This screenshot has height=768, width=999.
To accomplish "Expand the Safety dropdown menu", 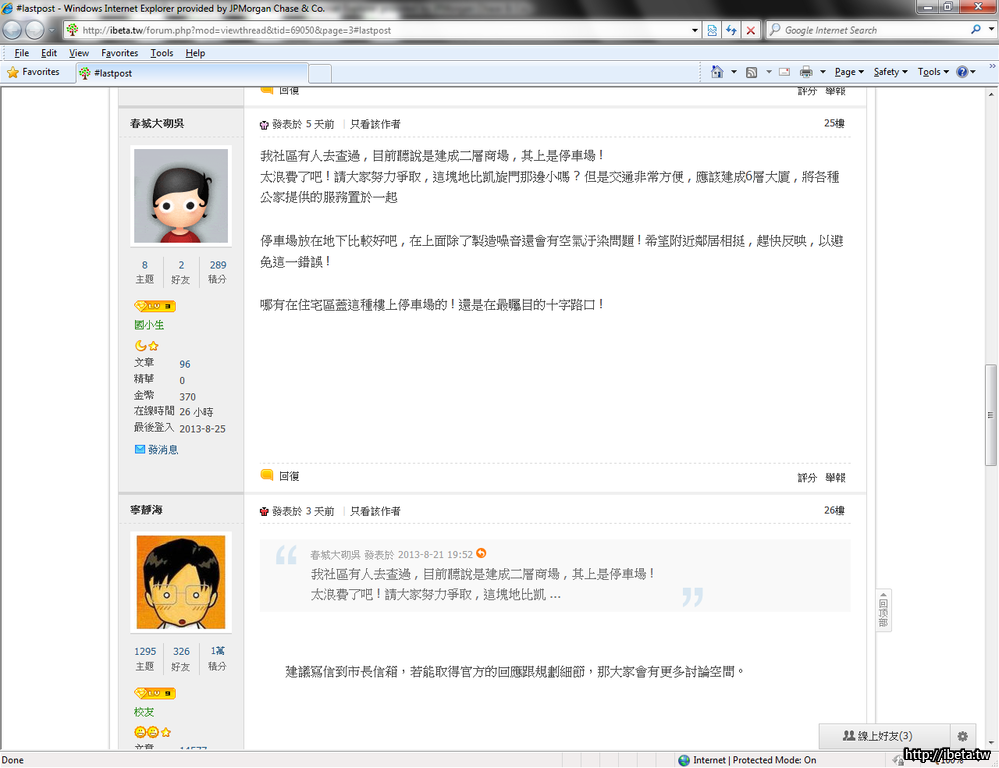I will tap(890, 72).
